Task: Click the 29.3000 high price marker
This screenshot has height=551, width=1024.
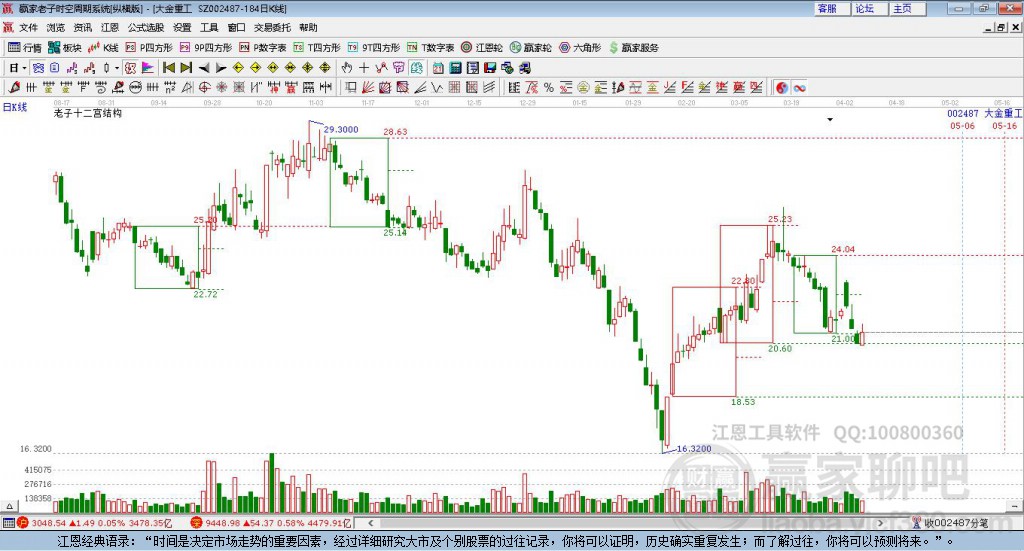Action: pos(340,129)
